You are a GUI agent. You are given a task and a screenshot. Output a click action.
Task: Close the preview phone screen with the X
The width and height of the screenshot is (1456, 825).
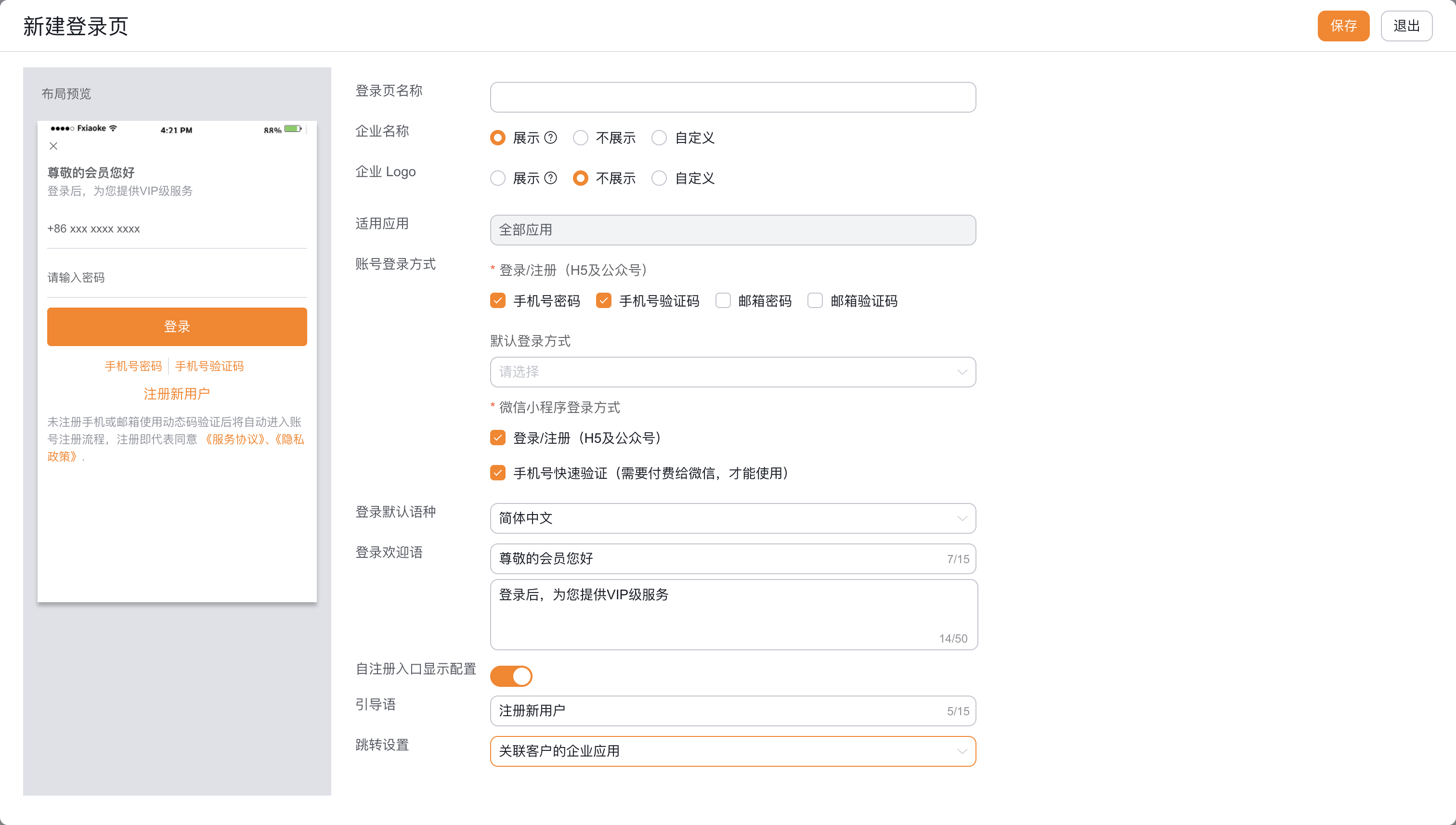click(x=53, y=146)
